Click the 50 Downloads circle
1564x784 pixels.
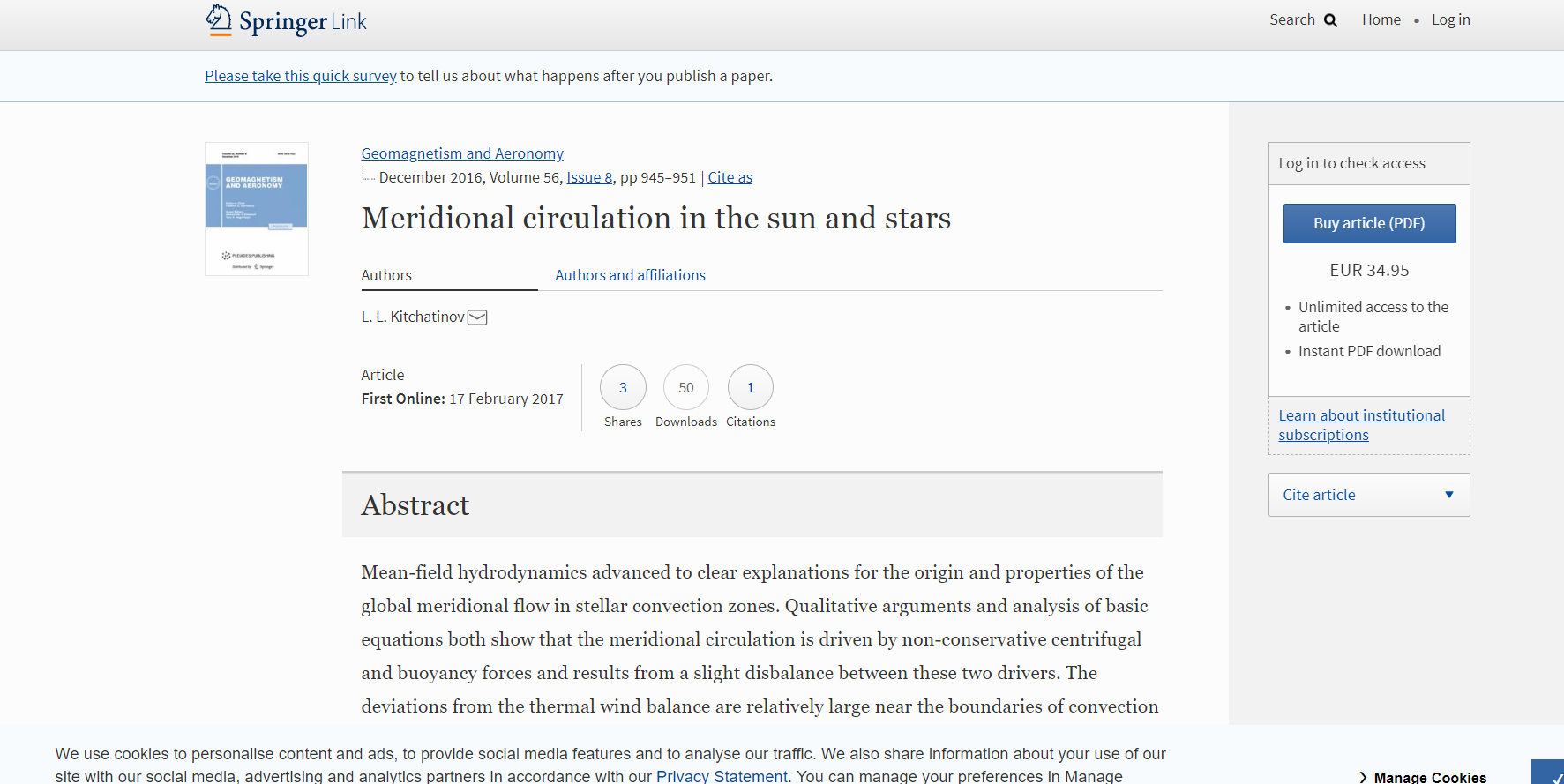point(686,387)
